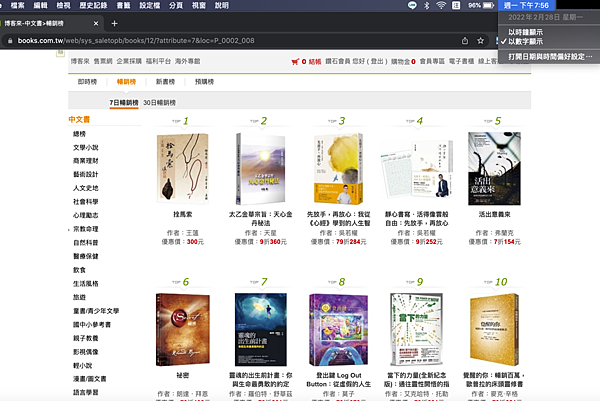Bookmark this page with the star icon
The image size is (600, 401).
click(x=481, y=41)
